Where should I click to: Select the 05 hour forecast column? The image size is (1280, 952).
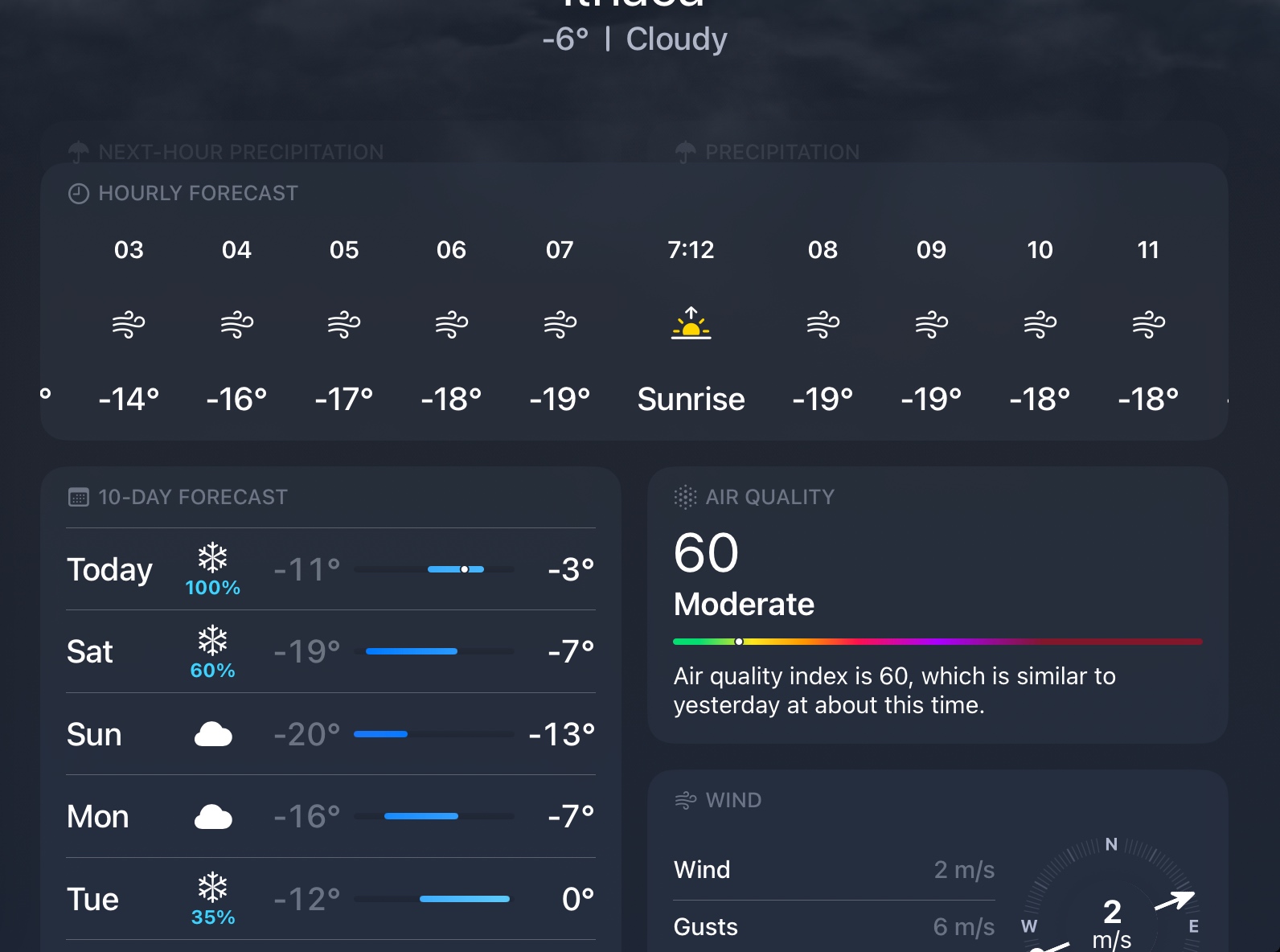click(344, 323)
